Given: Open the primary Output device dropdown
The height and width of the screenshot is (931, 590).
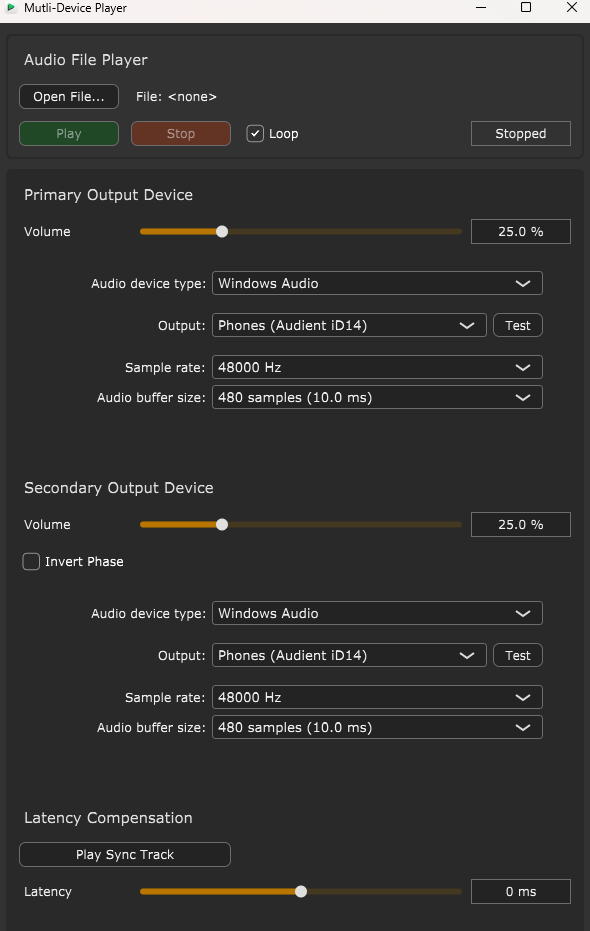Looking at the screenshot, I should 350,325.
